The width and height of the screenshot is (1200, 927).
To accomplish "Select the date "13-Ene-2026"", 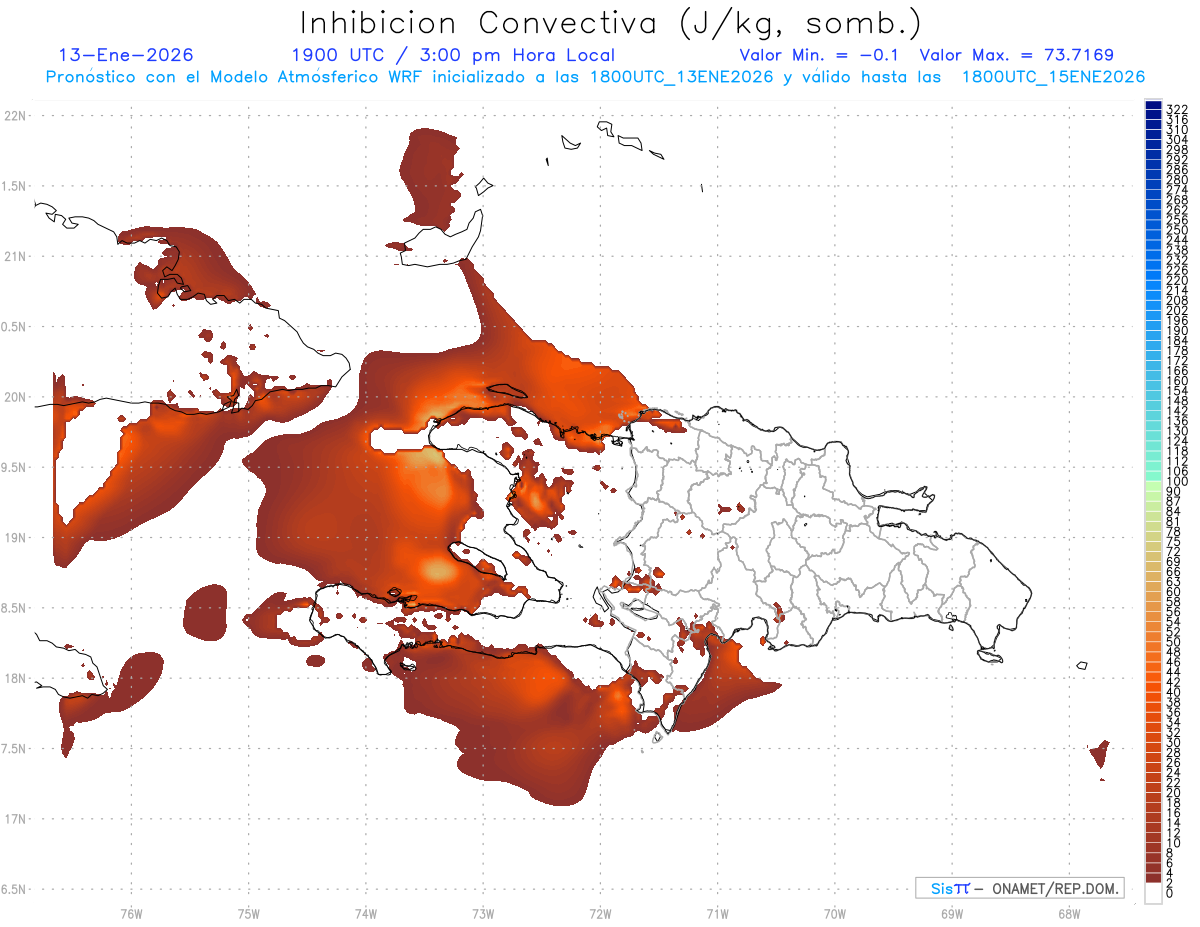I will point(127,55).
